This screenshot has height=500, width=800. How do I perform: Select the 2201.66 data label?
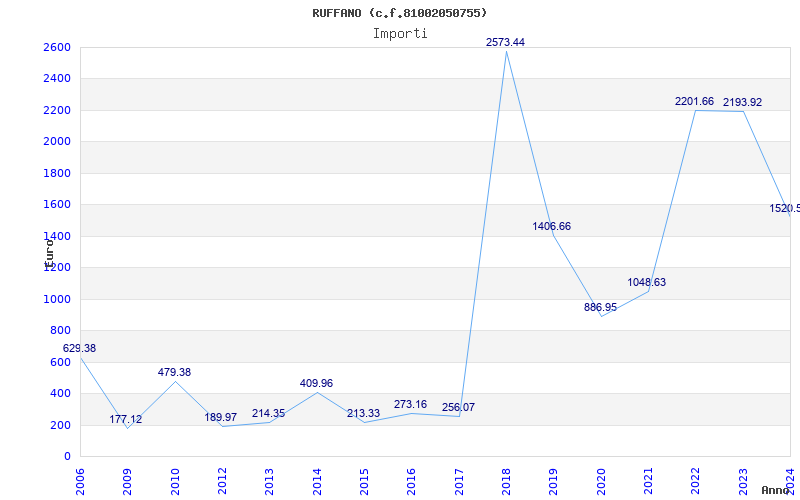pyautogui.click(x=694, y=102)
